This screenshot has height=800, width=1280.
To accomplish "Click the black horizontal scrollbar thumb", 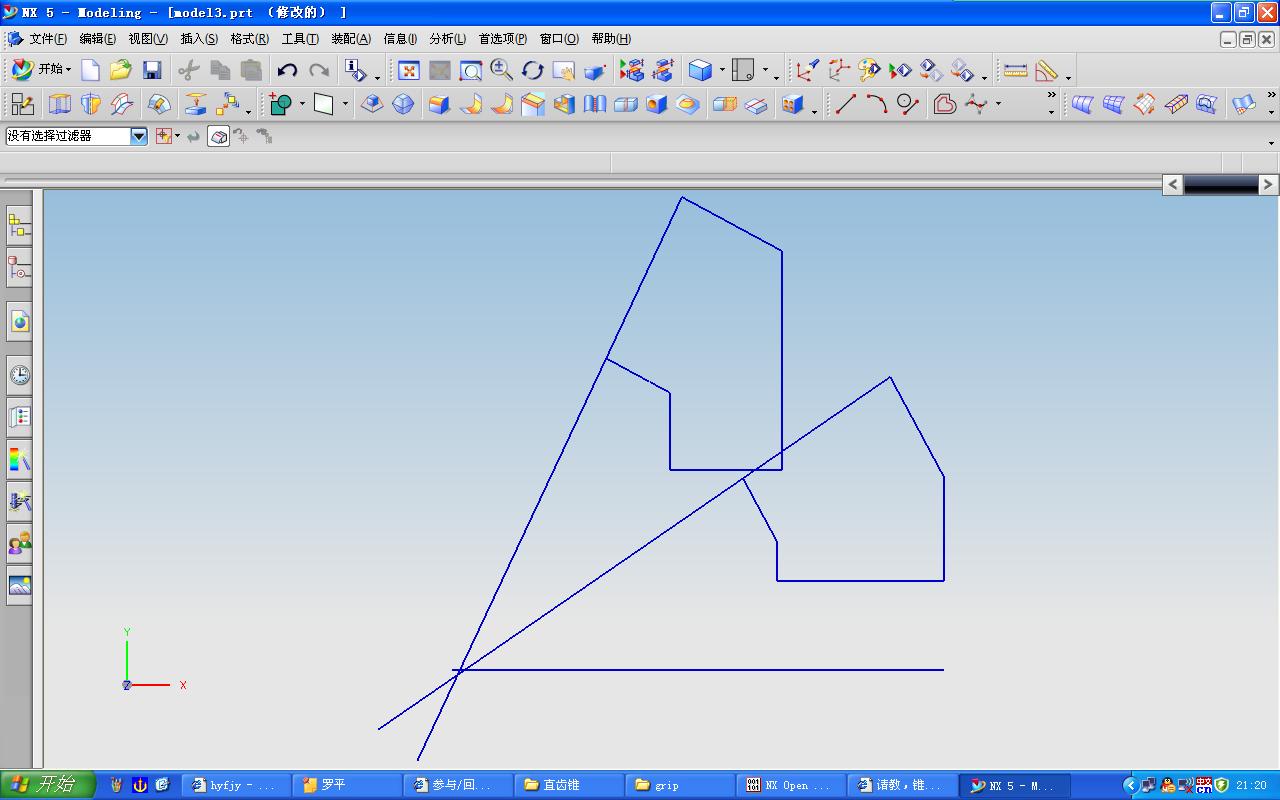I will point(1220,184).
